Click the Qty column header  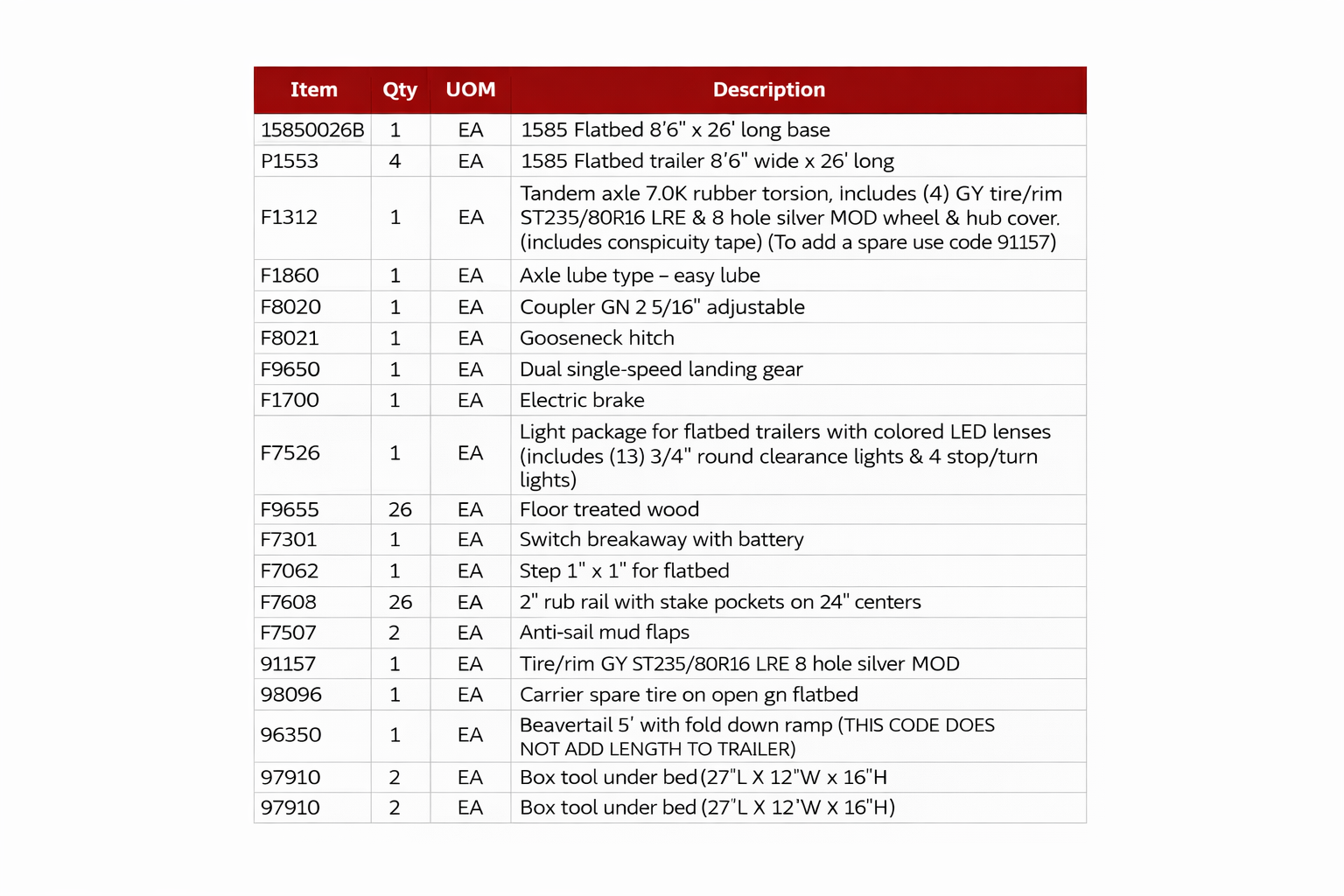(400, 90)
